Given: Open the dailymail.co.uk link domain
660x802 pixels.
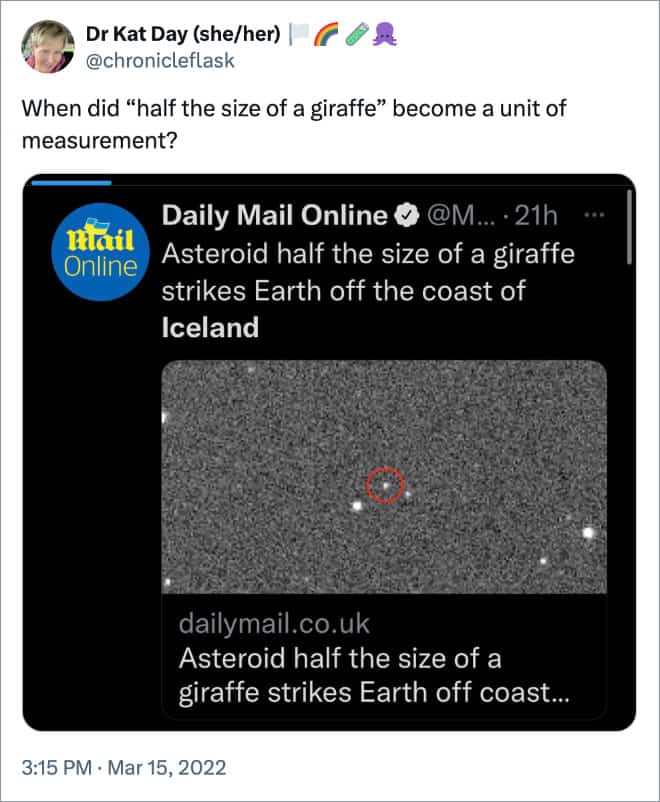Looking at the screenshot, I should tap(274, 625).
